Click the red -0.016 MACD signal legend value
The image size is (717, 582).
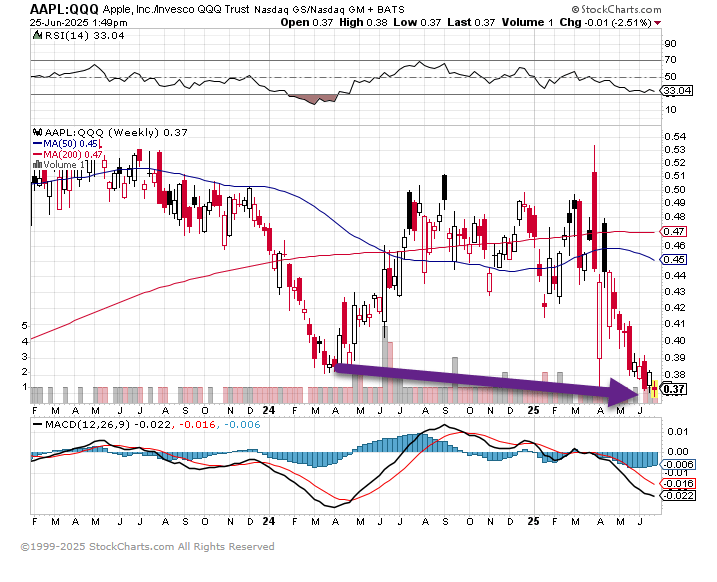pyautogui.click(x=197, y=425)
